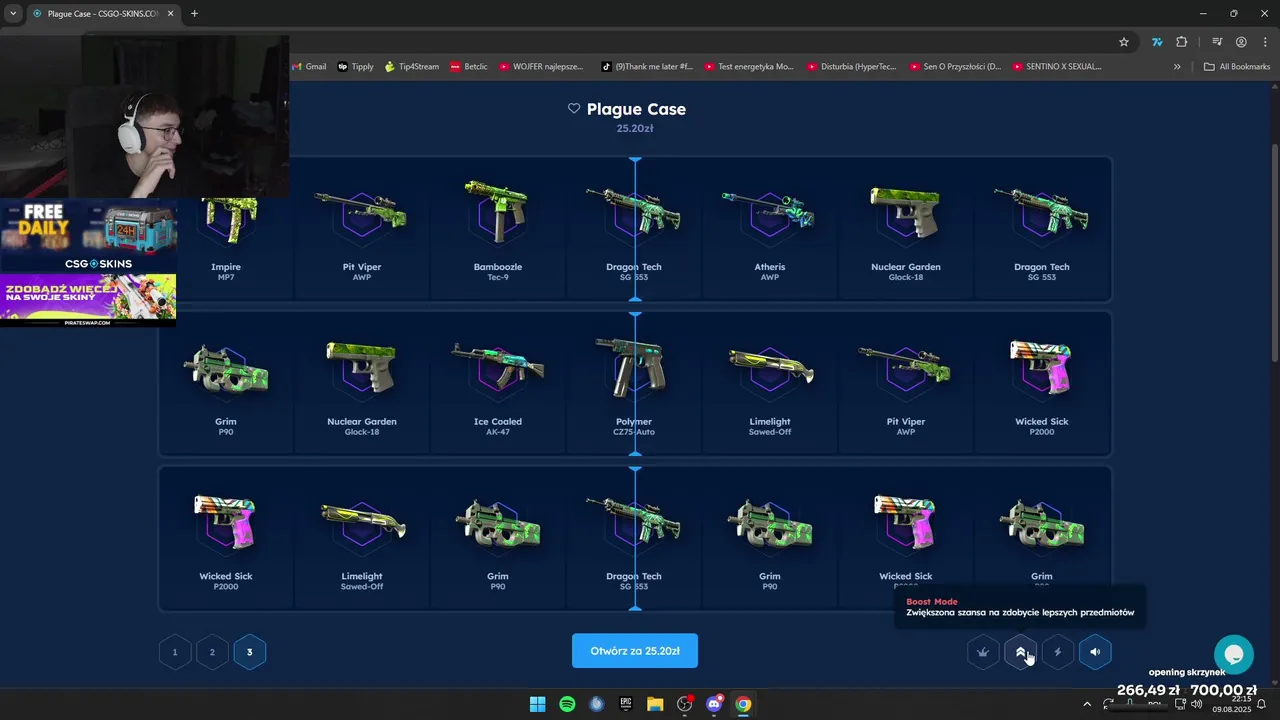Show hidden system tray icons

click(1087, 704)
